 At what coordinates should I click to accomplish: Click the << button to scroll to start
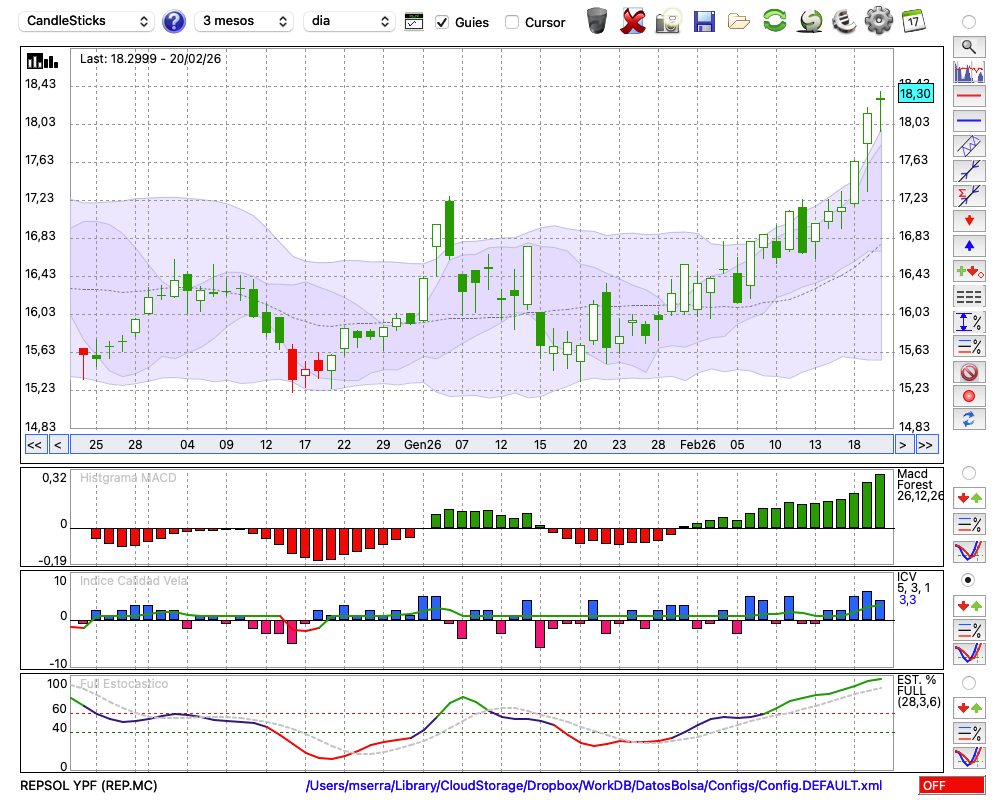click(x=34, y=445)
